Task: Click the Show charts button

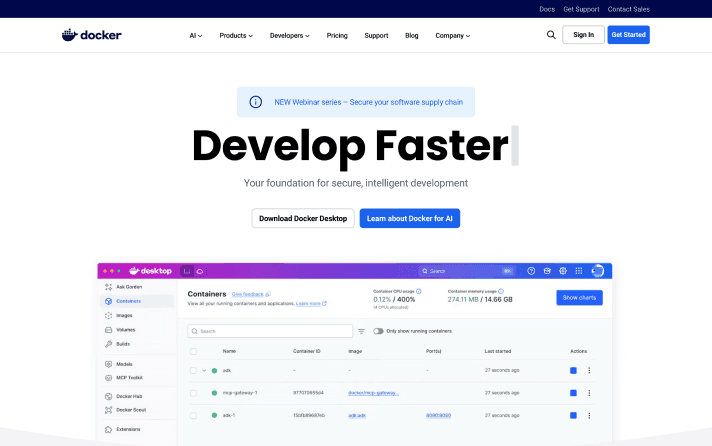Action: (x=579, y=297)
